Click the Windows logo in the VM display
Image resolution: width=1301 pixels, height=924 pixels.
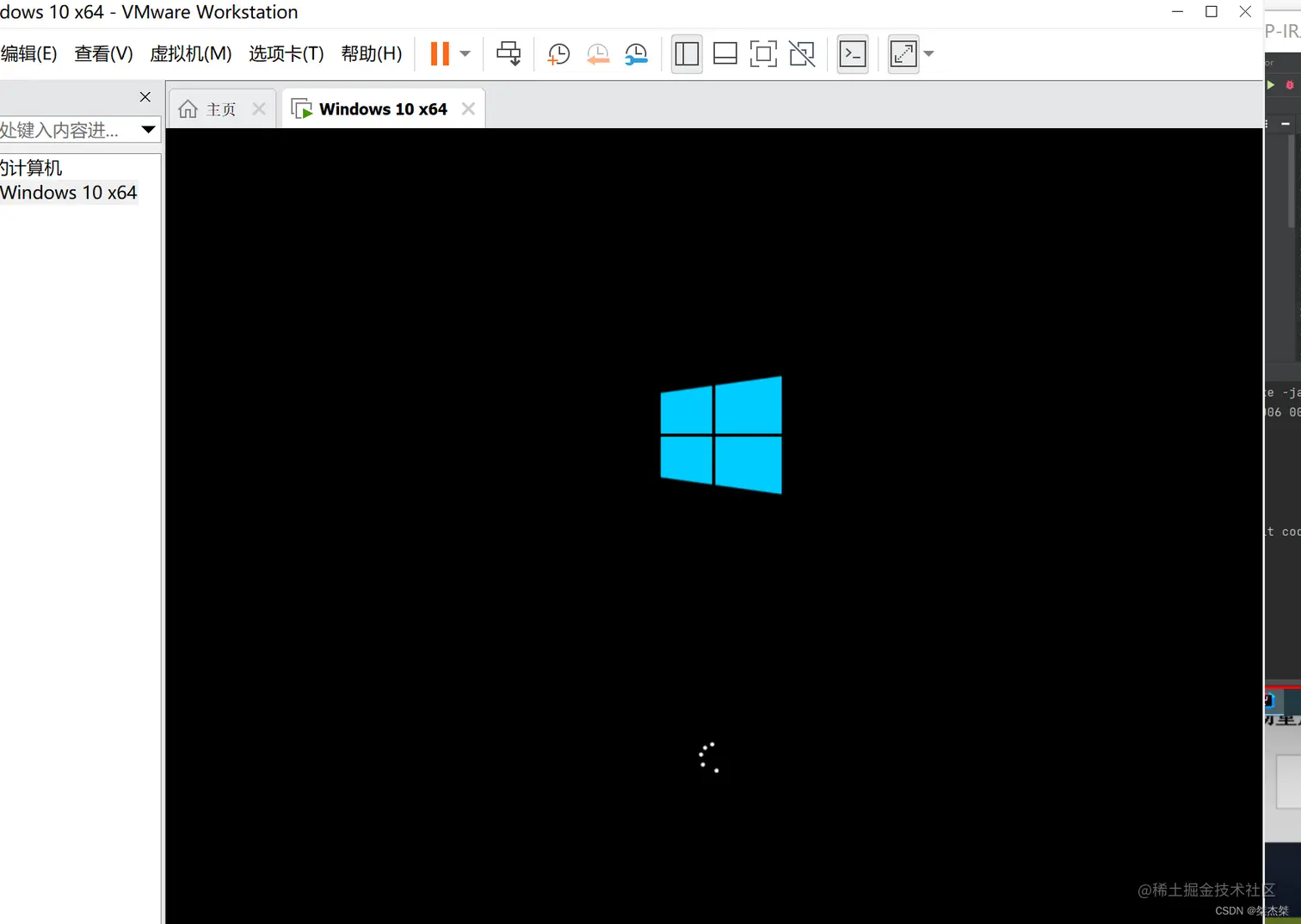tap(721, 434)
